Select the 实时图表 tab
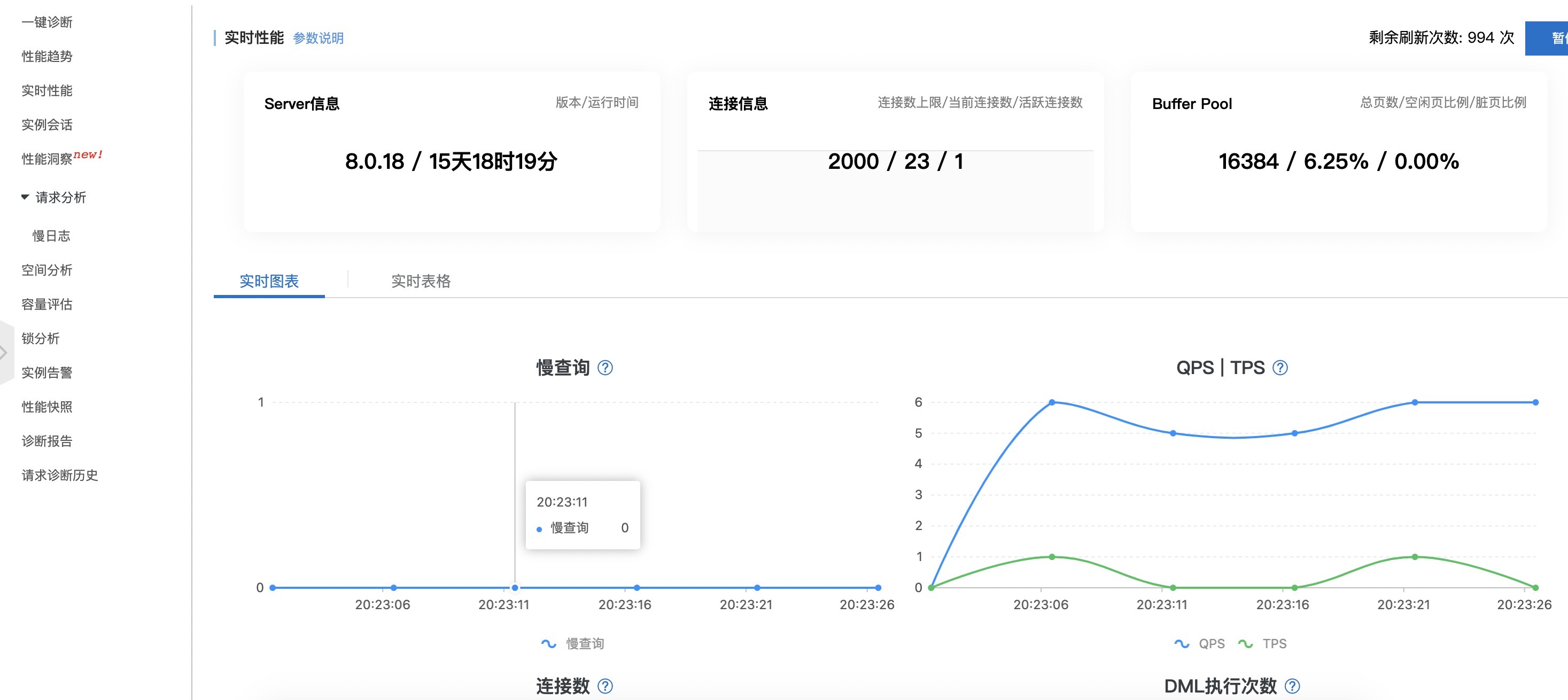This screenshot has height=700, width=1568. click(x=269, y=281)
